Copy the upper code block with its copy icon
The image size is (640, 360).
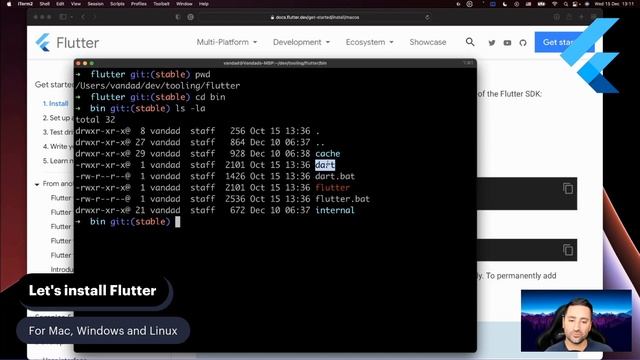click(568, 189)
